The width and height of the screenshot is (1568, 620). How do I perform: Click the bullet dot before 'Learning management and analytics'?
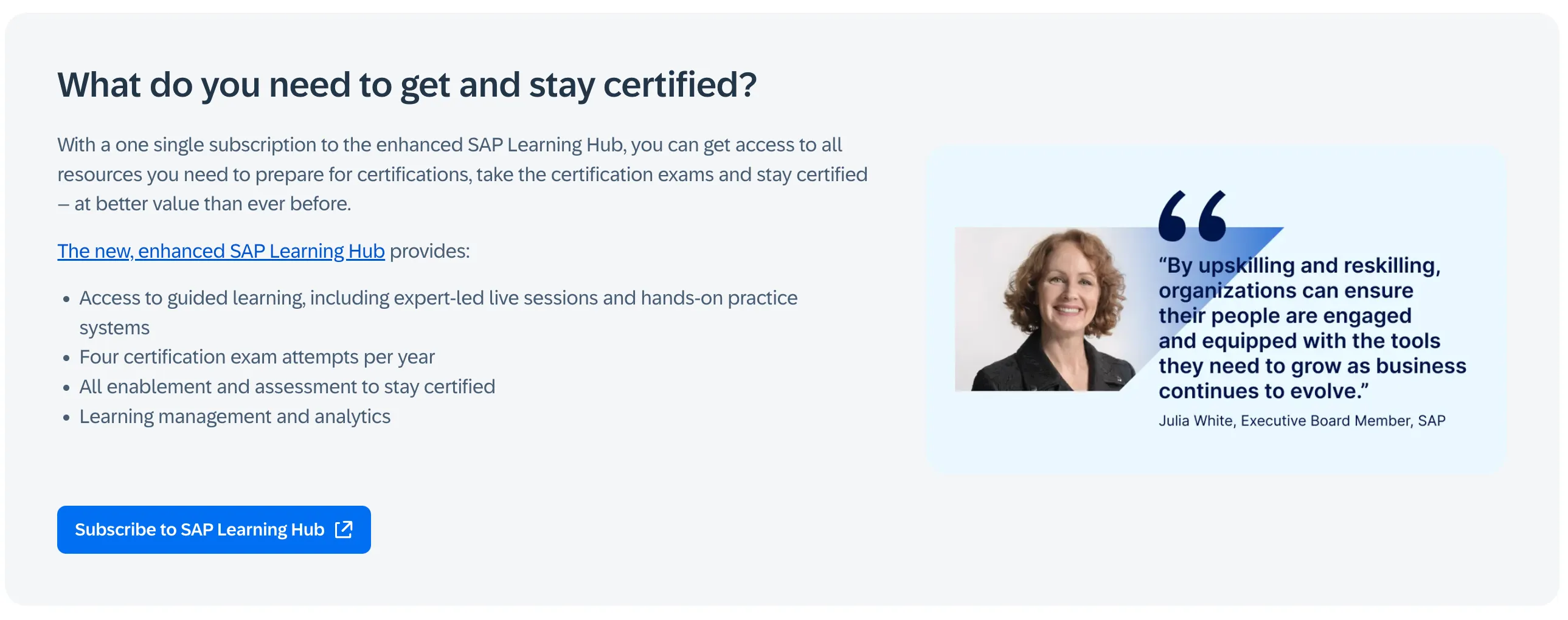pyautogui.click(x=66, y=418)
